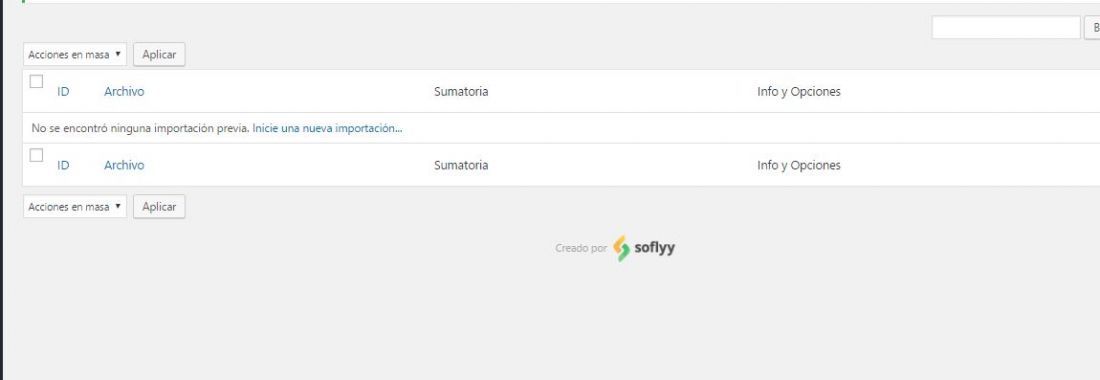Open the Inicie una nueva importación link
This screenshot has height=380, width=1100.
(328, 129)
